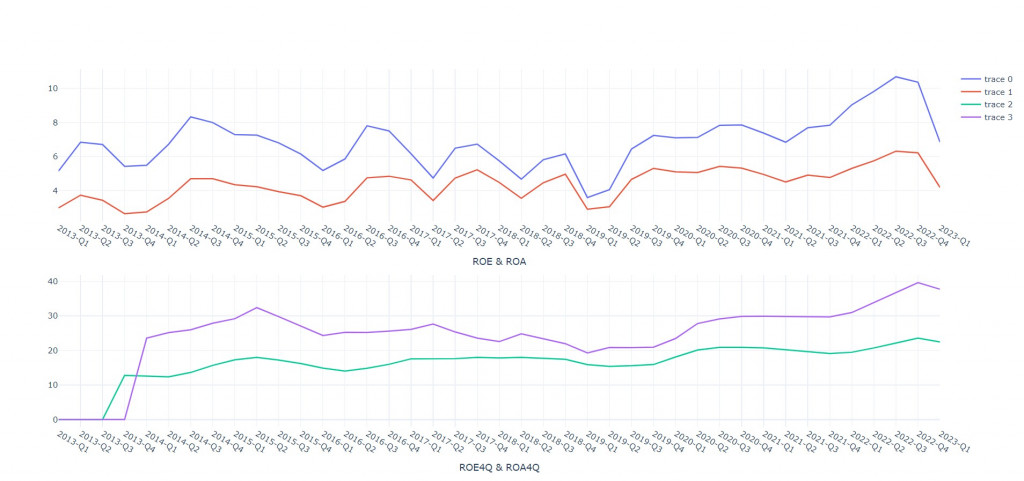This screenshot has height=481, width=1024.
Task: Toggle trace 2 in the legend
Action: click(986, 104)
